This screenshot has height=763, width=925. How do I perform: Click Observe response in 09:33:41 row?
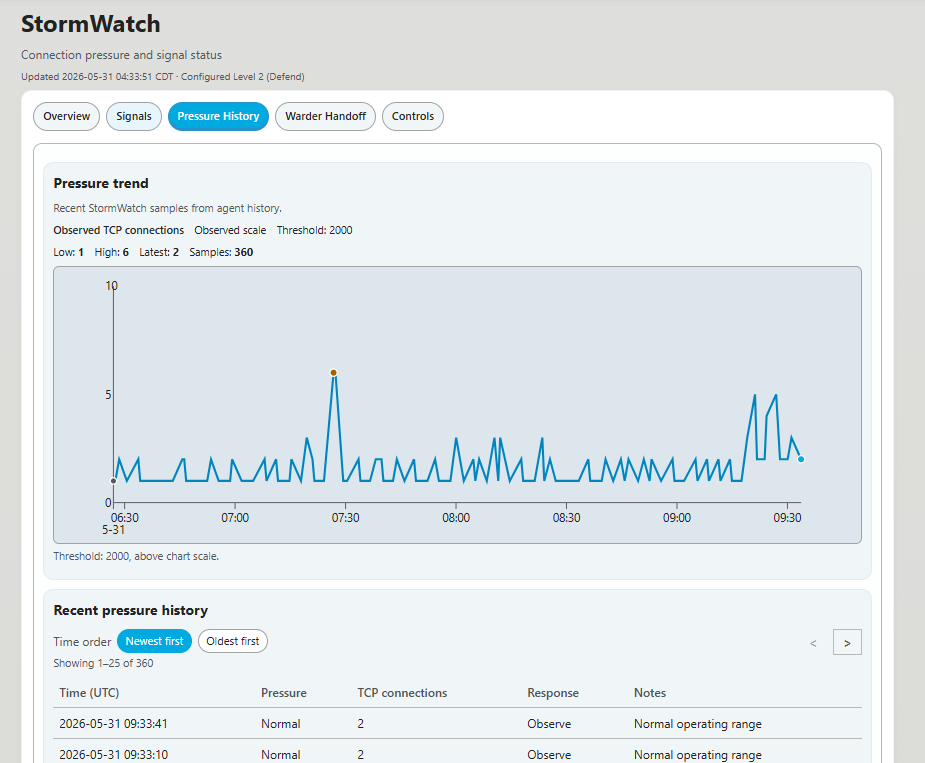tap(549, 723)
